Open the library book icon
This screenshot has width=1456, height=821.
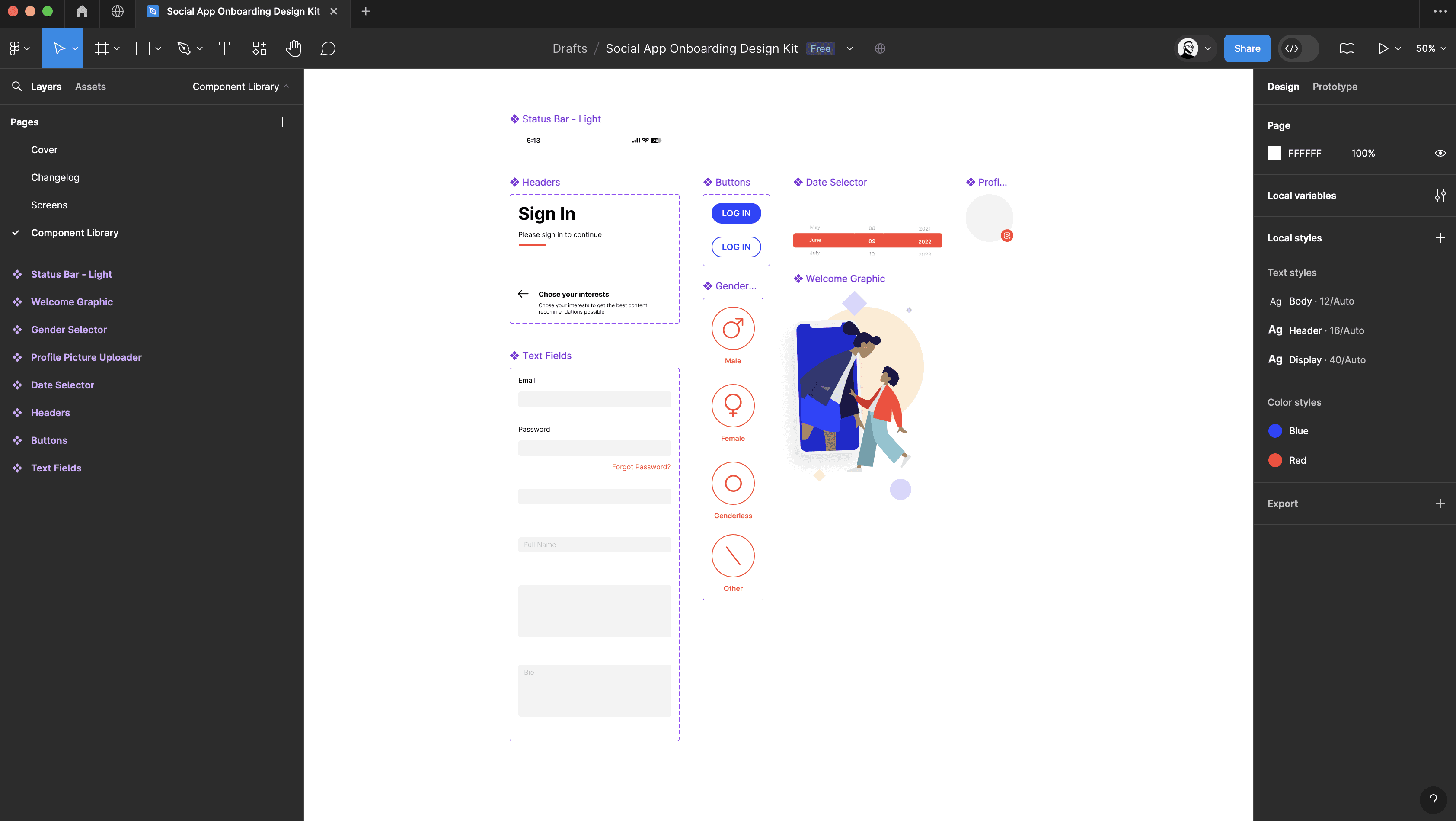coord(1347,48)
